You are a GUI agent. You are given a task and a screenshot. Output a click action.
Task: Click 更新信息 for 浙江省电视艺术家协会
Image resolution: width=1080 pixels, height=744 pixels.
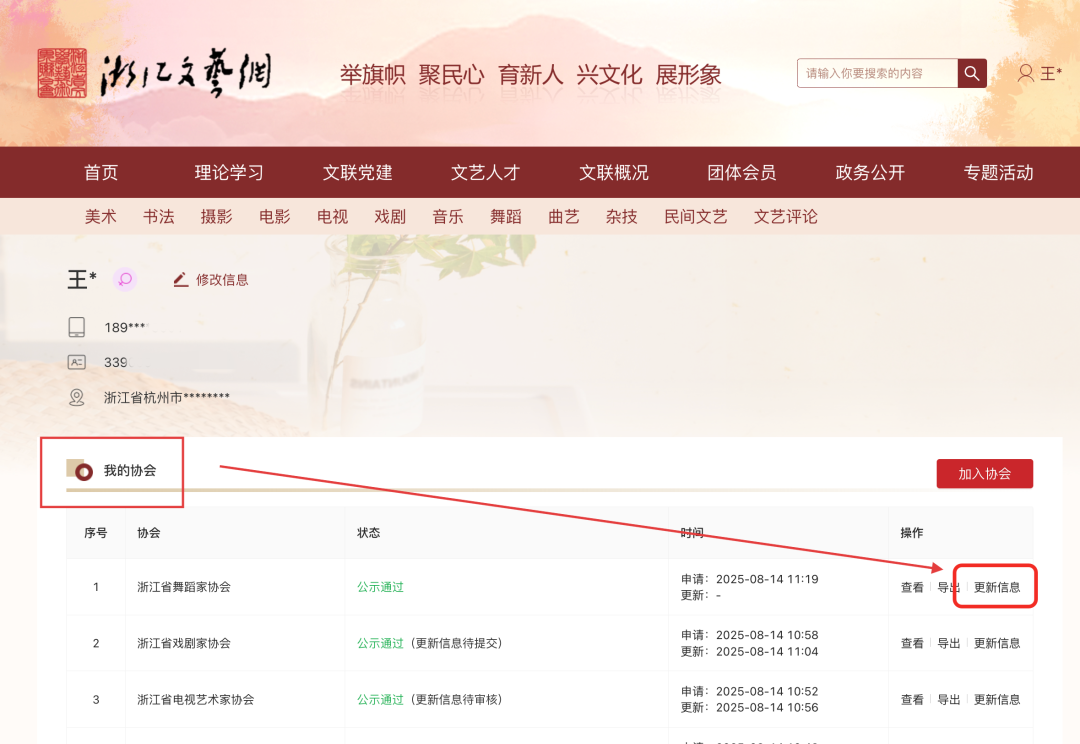(997, 700)
